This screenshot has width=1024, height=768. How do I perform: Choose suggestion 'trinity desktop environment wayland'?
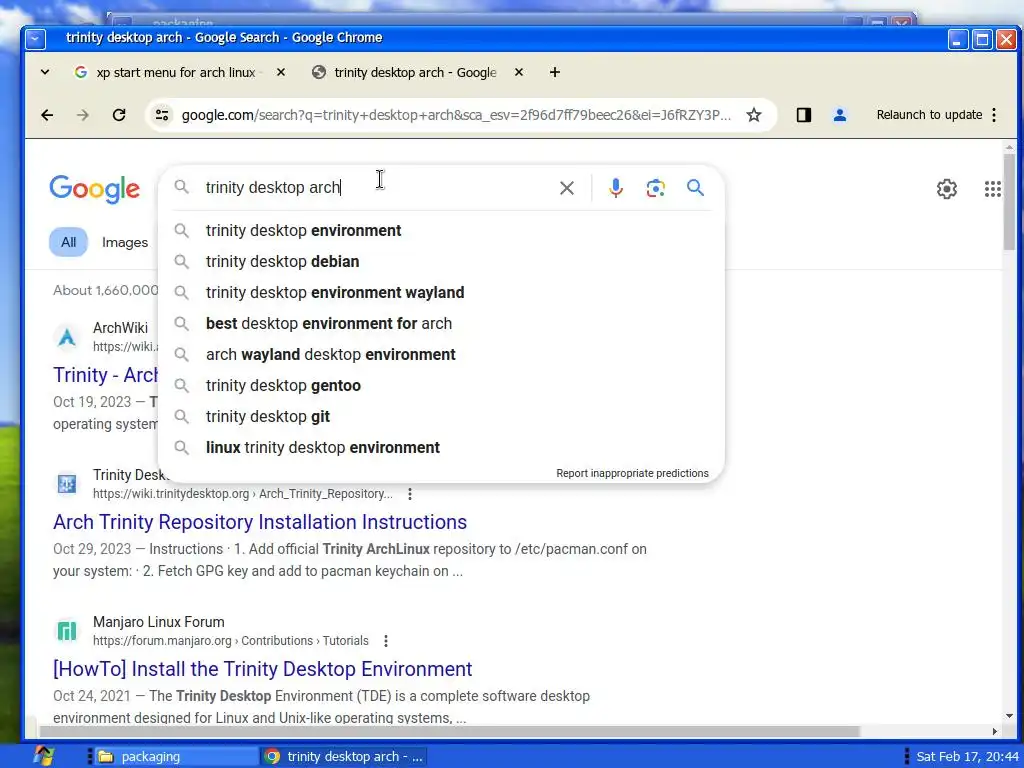(x=441, y=293)
